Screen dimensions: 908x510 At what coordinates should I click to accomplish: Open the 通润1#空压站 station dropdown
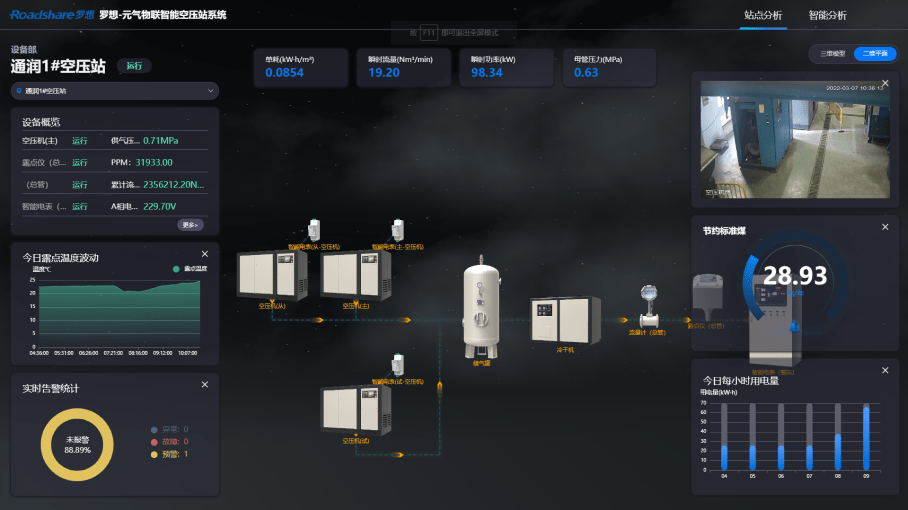[114, 91]
